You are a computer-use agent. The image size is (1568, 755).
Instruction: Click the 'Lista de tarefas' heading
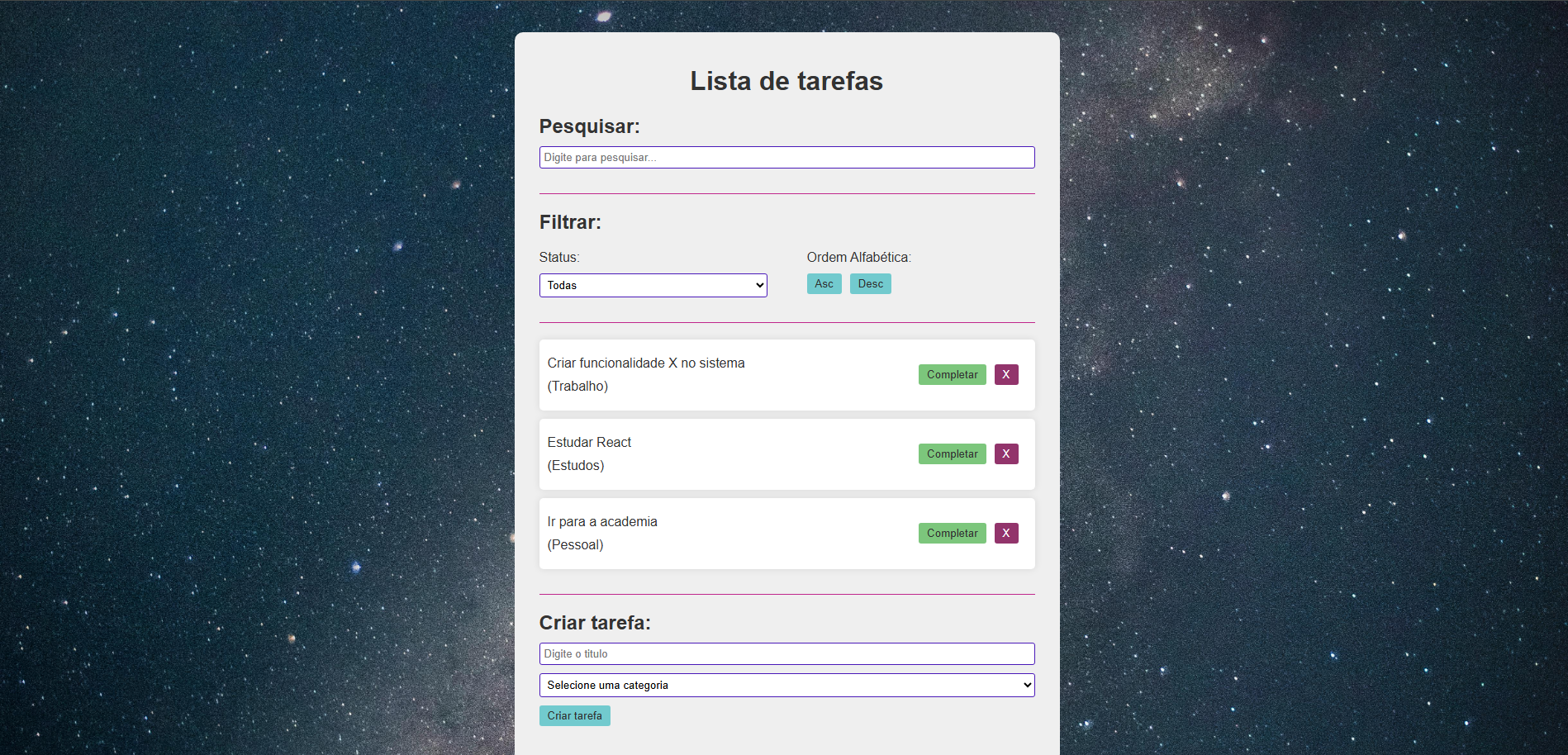pyautogui.click(x=786, y=80)
